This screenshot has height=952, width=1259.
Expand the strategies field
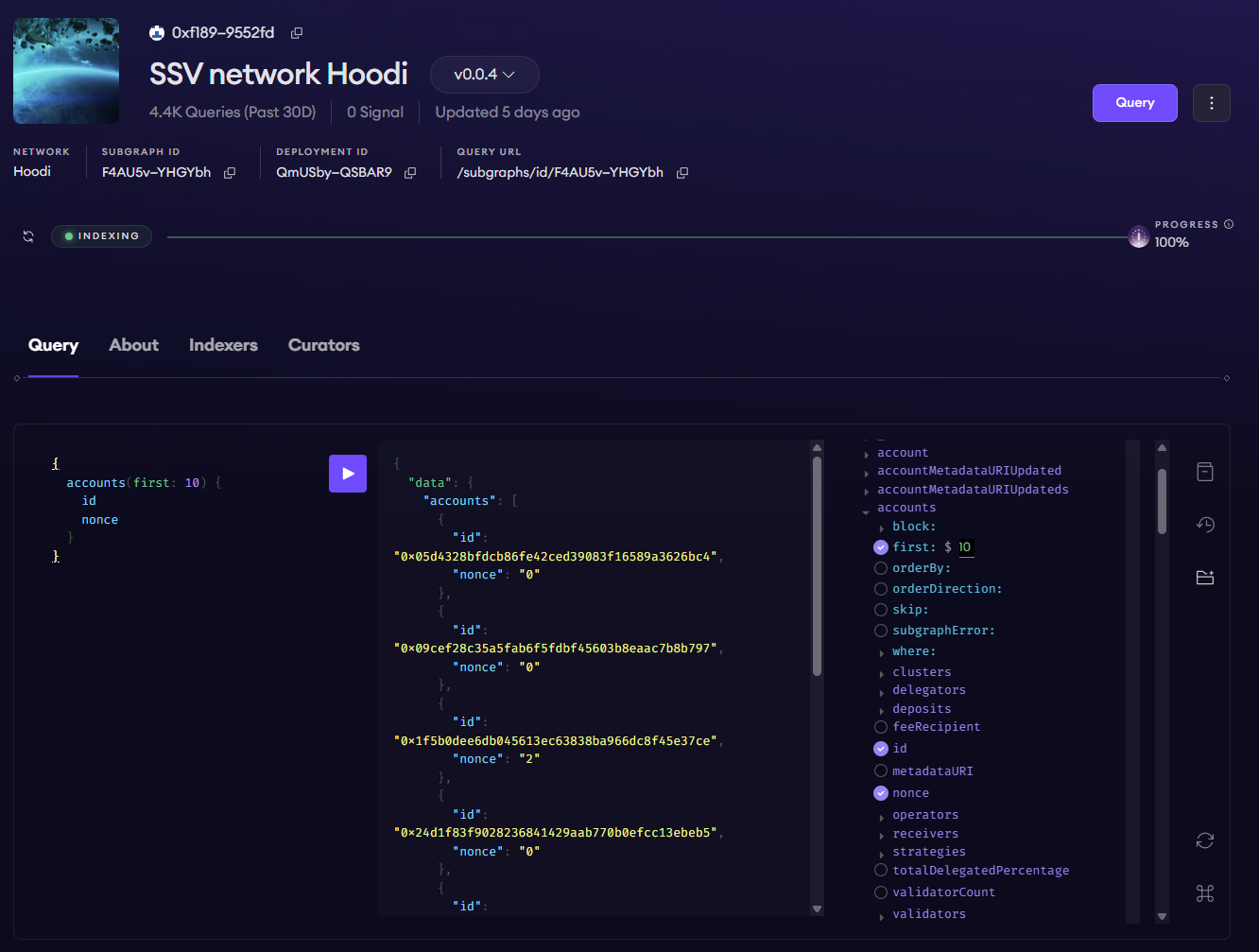(882, 854)
